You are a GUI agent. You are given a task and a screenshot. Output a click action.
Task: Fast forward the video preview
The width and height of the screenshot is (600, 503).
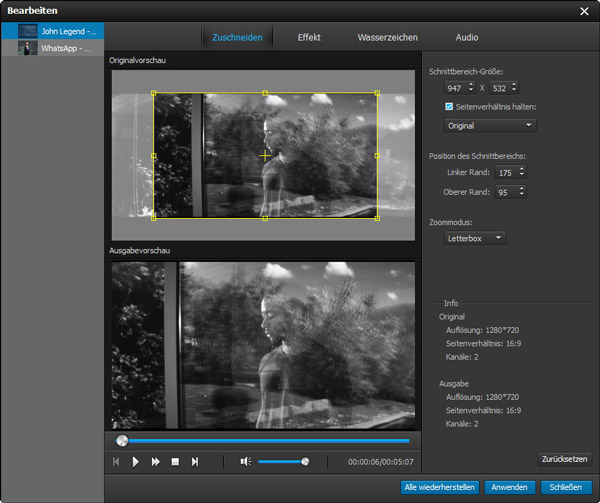click(155, 462)
